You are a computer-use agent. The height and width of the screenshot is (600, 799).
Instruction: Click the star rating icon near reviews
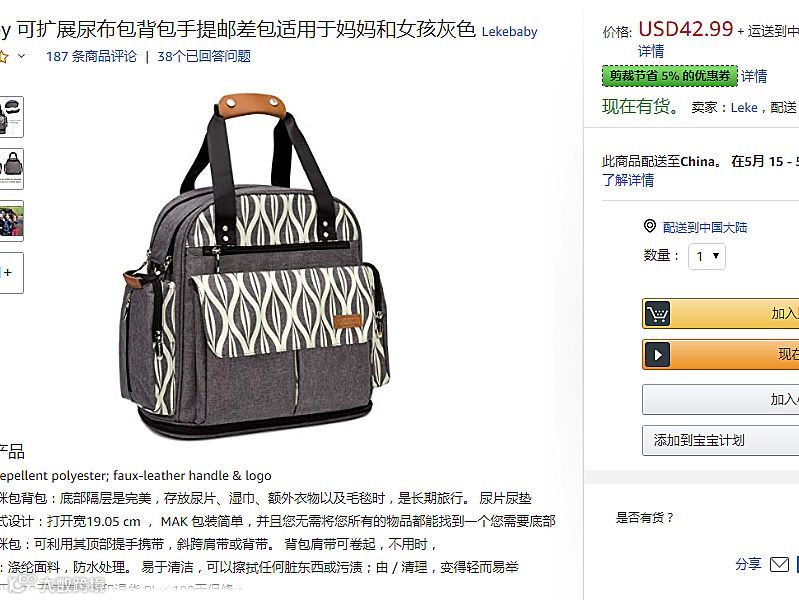[3, 56]
